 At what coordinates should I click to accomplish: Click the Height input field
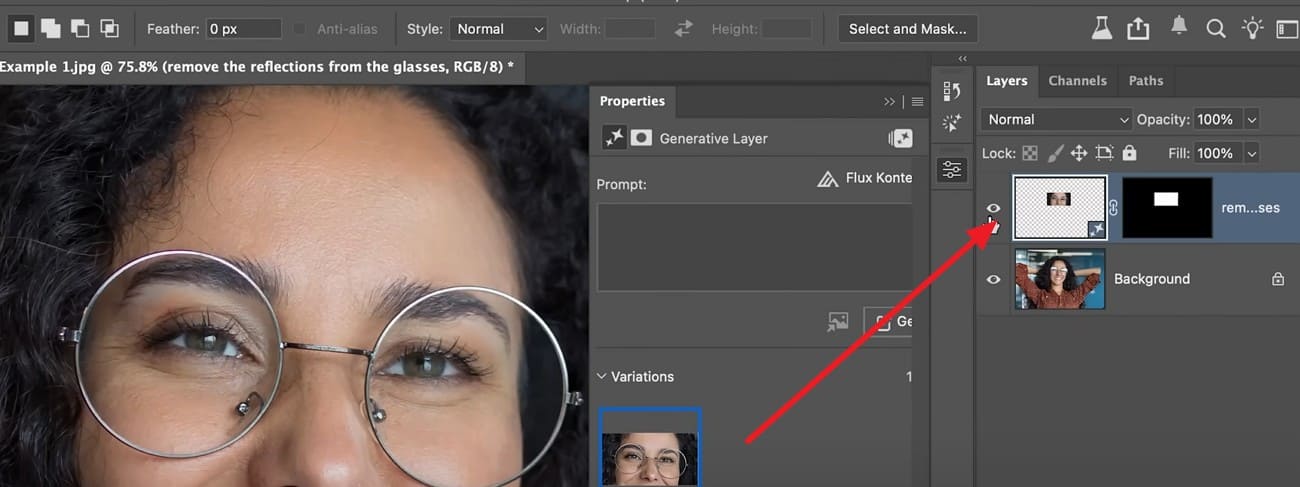pyautogui.click(x=786, y=29)
